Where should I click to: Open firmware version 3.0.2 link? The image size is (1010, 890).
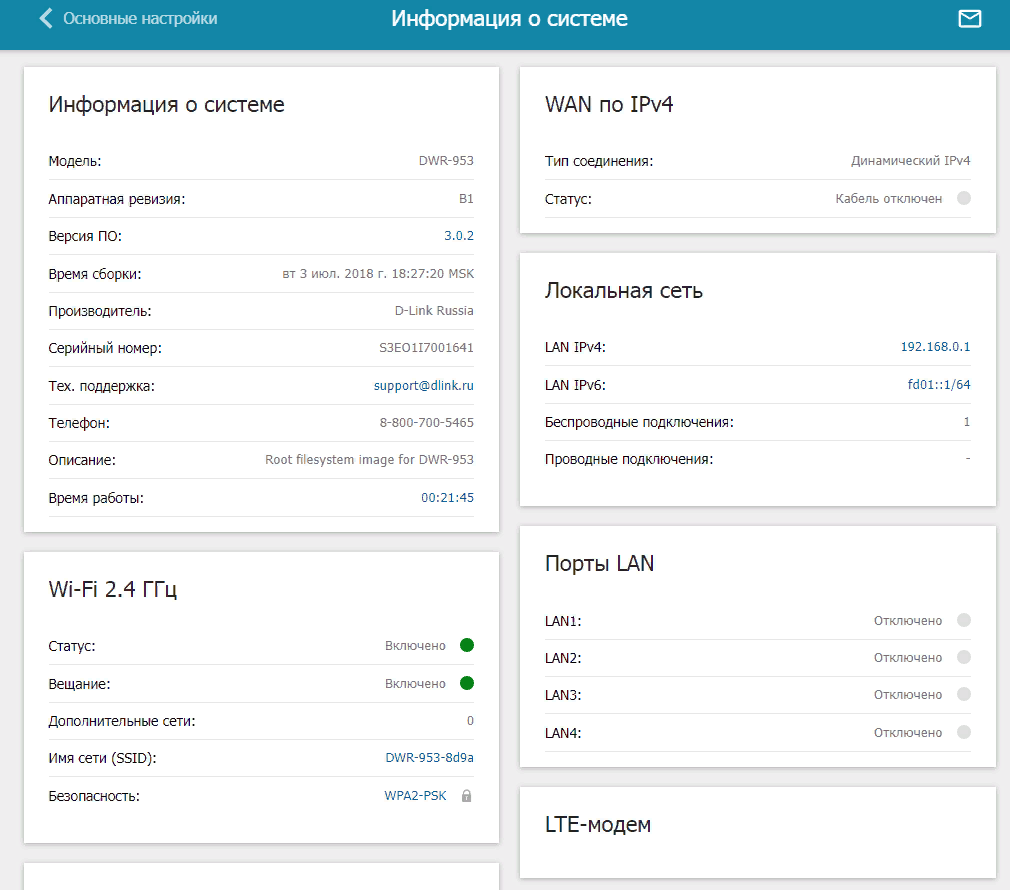coord(458,236)
